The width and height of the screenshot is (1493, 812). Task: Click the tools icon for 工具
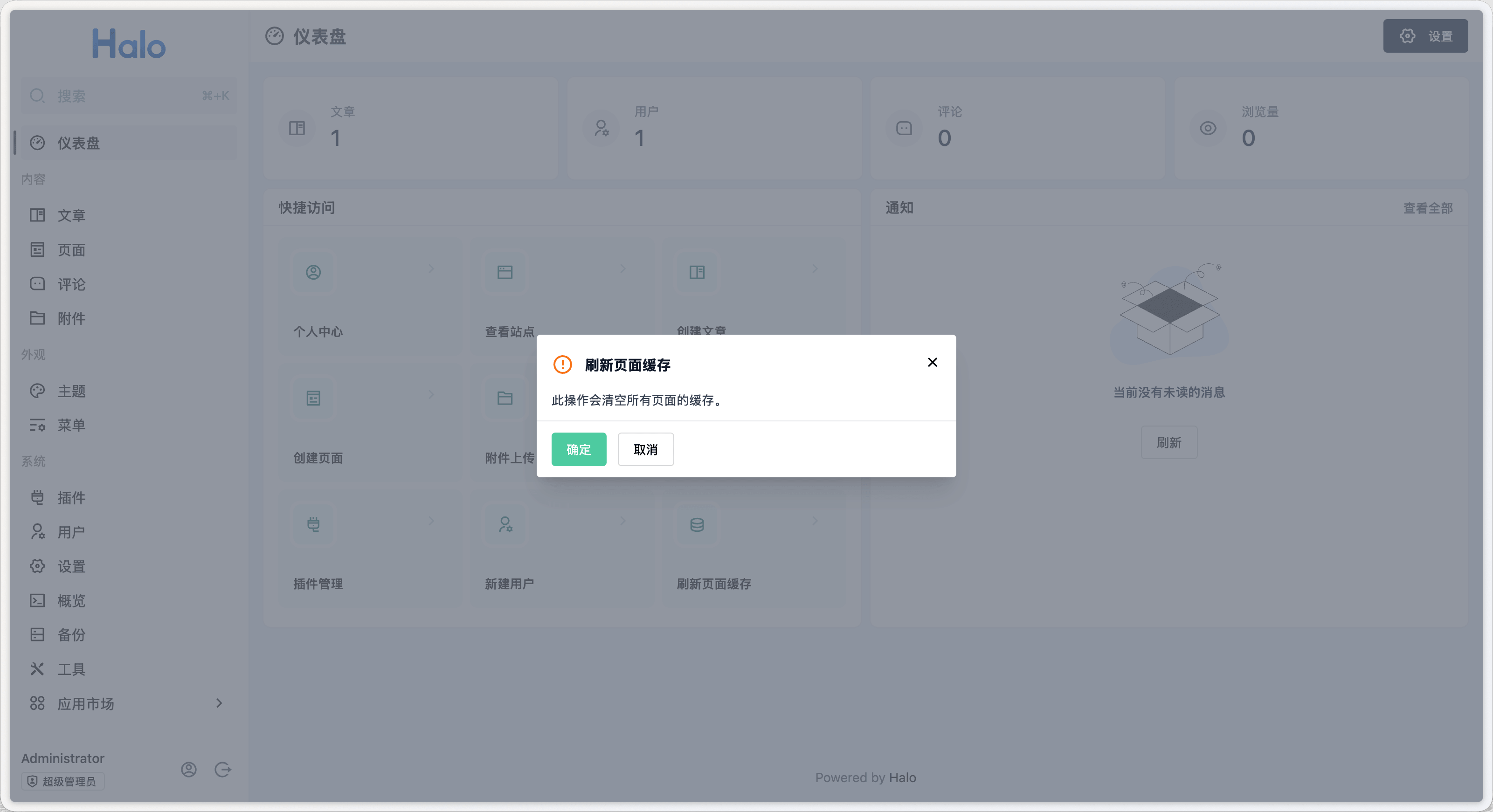point(37,669)
